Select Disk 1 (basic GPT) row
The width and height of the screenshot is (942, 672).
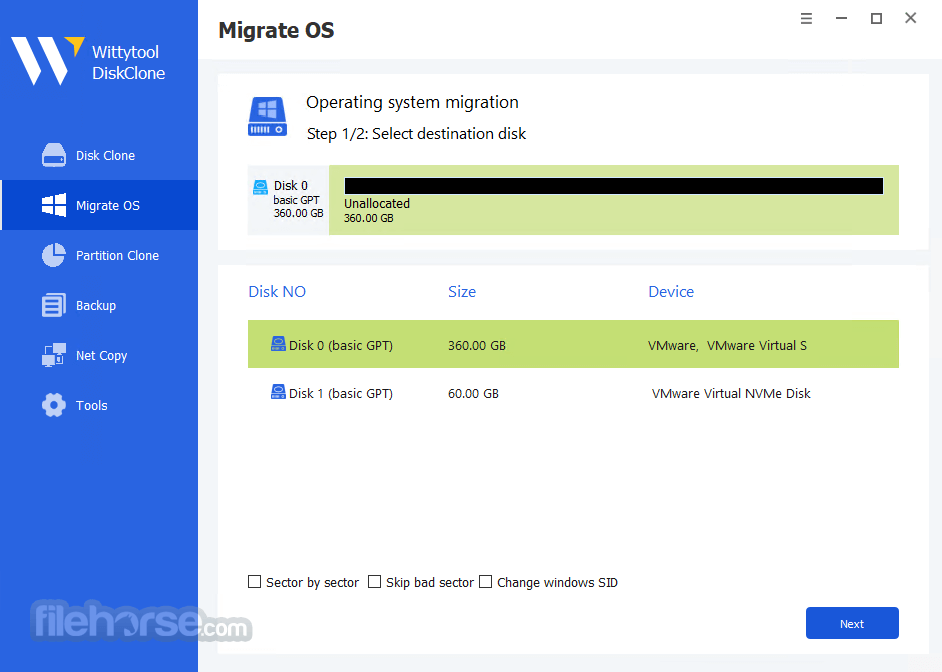coord(573,393)
